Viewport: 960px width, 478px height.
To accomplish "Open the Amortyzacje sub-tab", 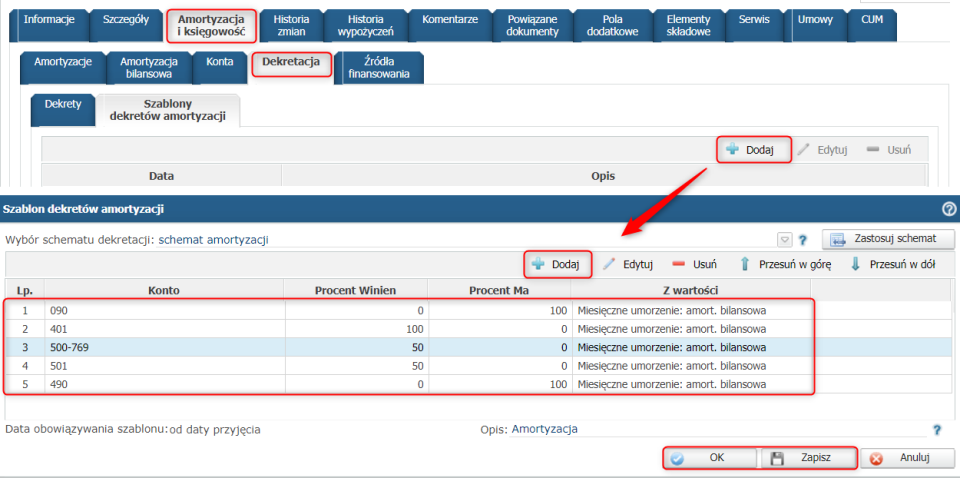I will [63, 68].
